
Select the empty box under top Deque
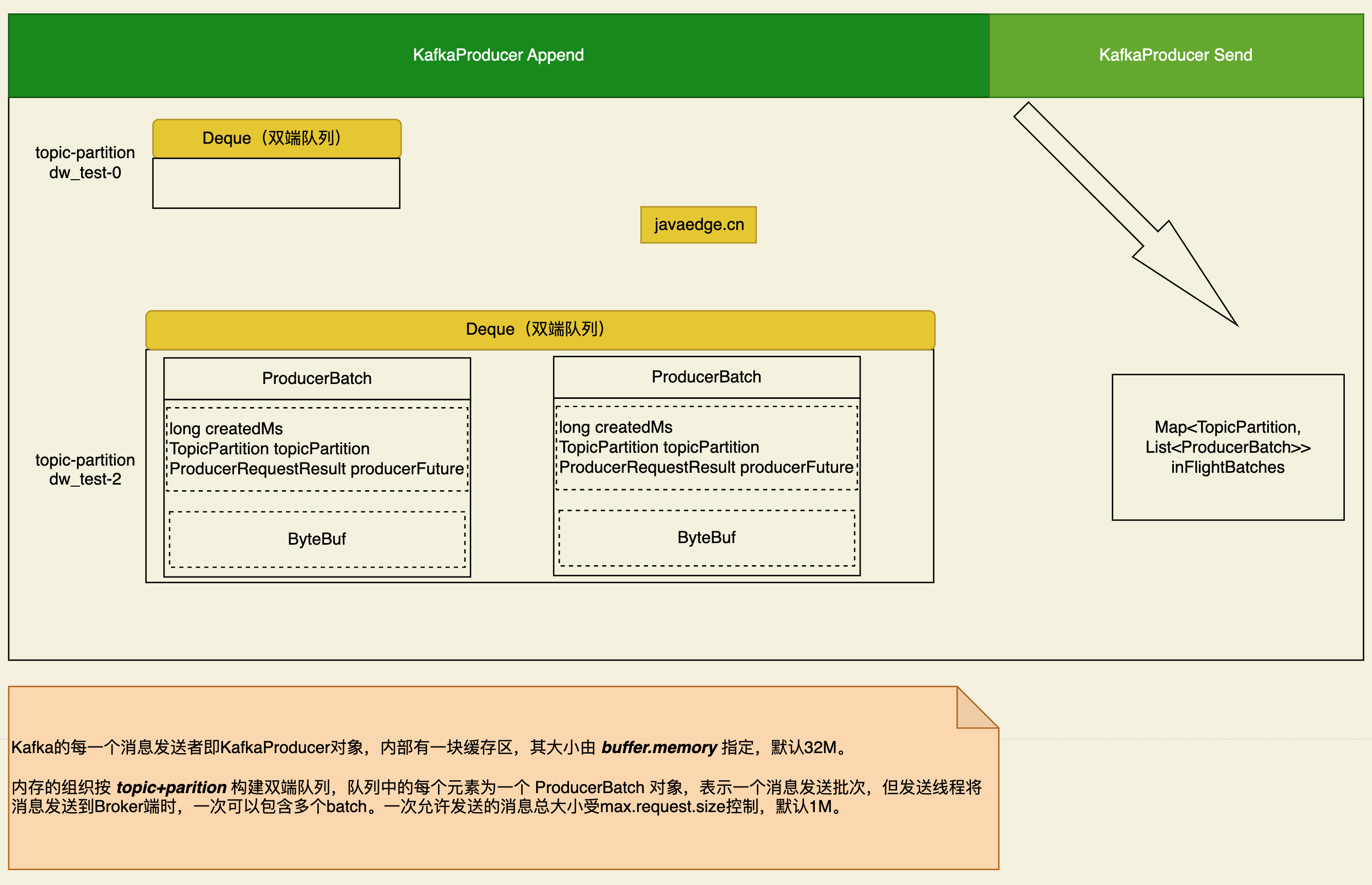(x=276, y=183)
